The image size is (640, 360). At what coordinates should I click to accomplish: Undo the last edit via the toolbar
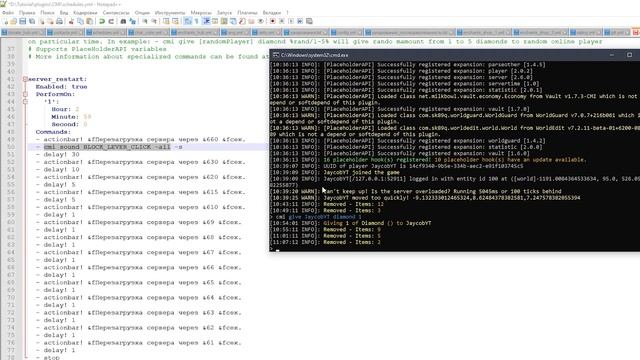(x=102, y=21)
